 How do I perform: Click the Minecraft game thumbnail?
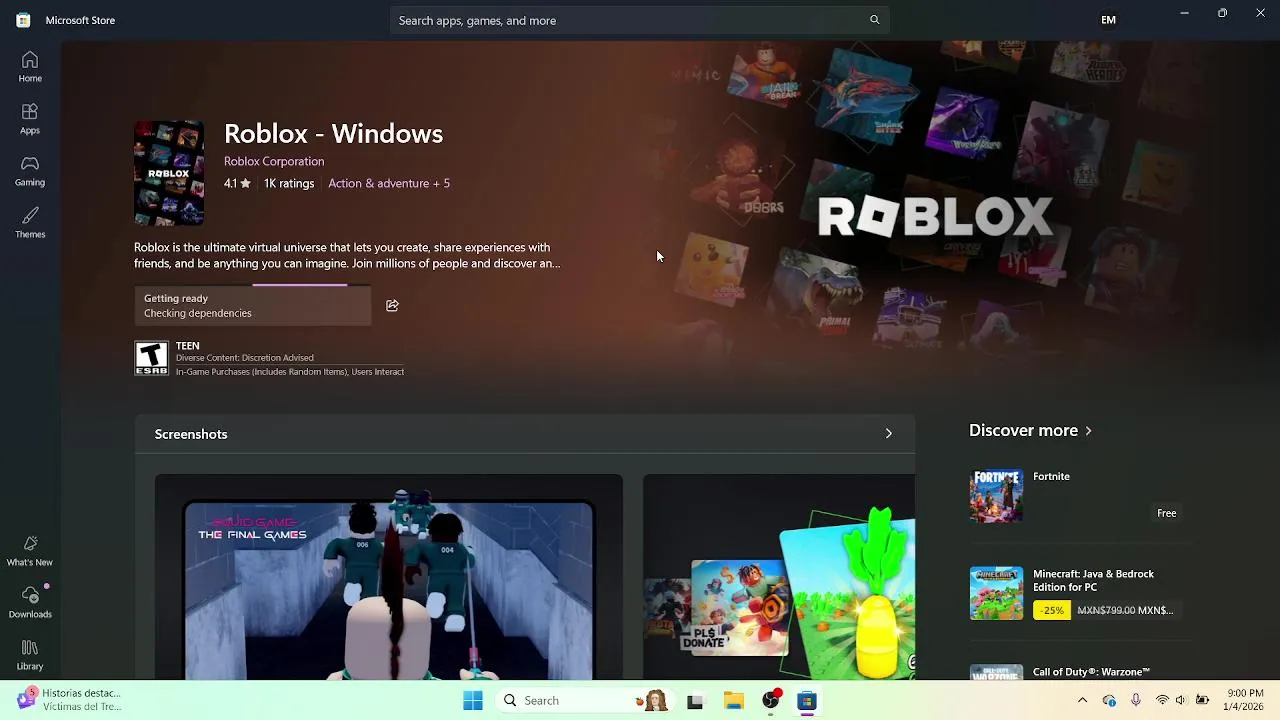pos(996,593)
